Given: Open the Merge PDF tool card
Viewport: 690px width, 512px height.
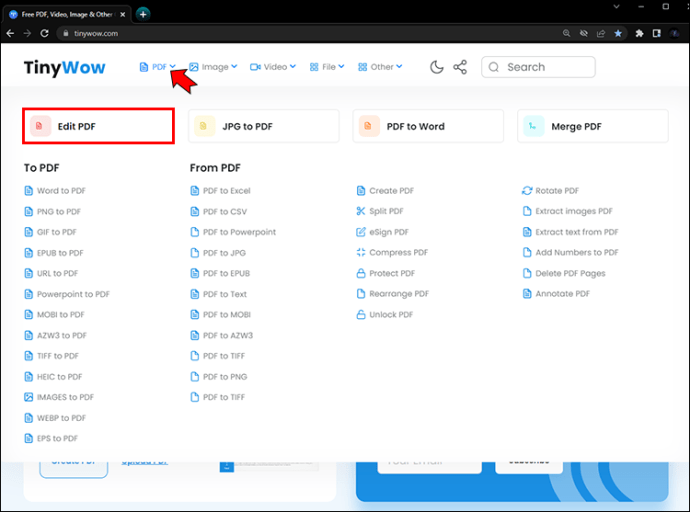Looking at the screenshot, I should coord(593,126).
